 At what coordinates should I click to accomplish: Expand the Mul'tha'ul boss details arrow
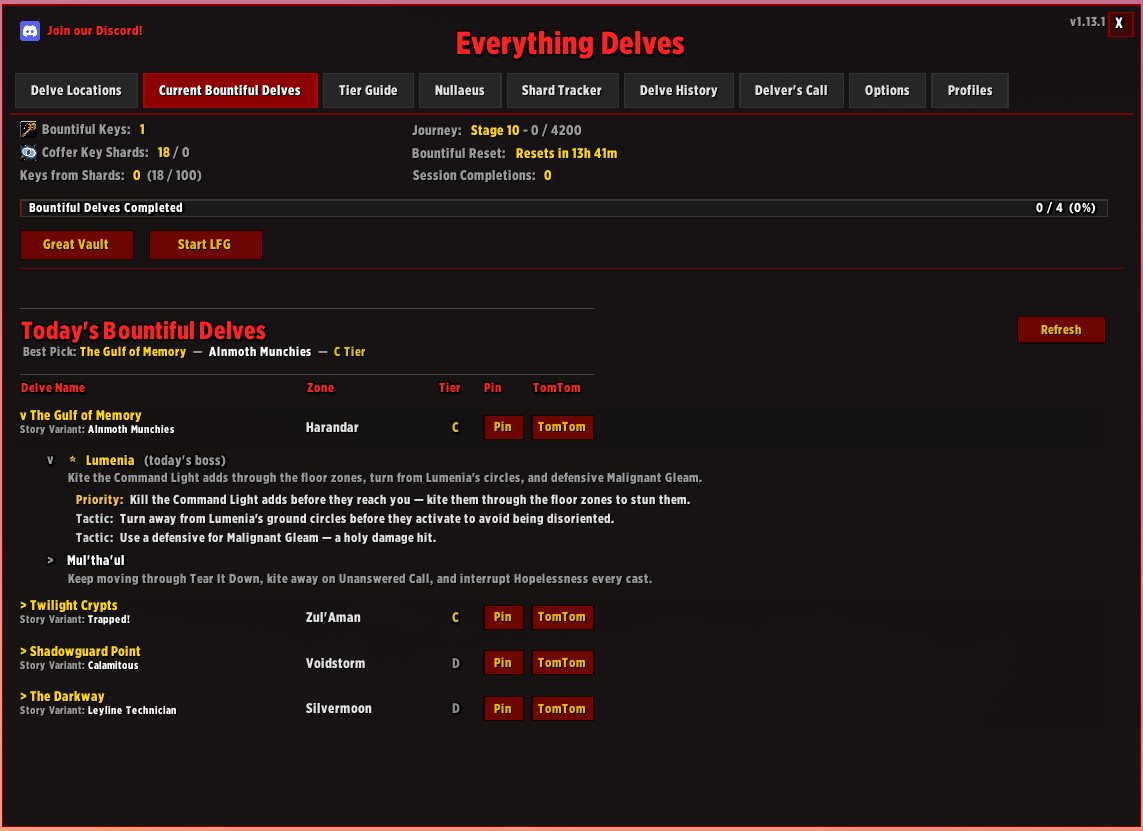[50, 561]
